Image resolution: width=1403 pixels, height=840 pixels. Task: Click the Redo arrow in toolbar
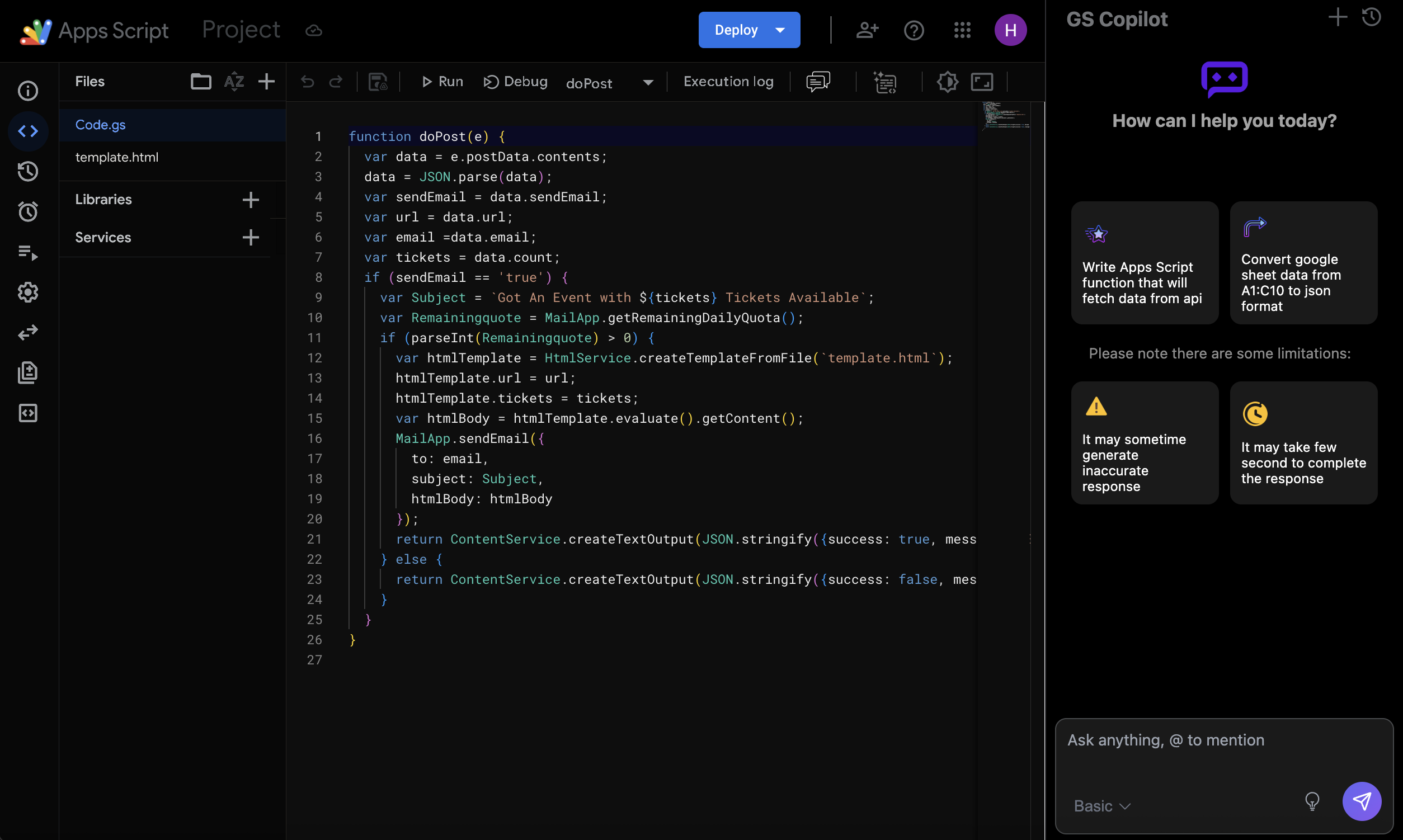tap(336, 82)
